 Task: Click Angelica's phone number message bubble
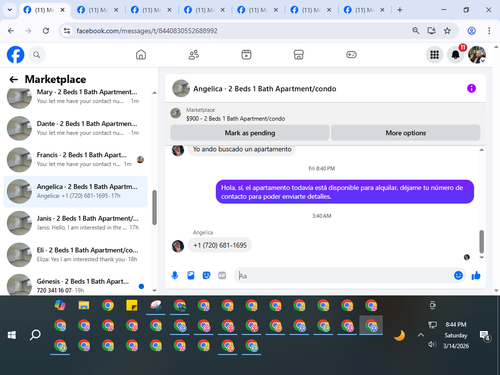(220, 245)
